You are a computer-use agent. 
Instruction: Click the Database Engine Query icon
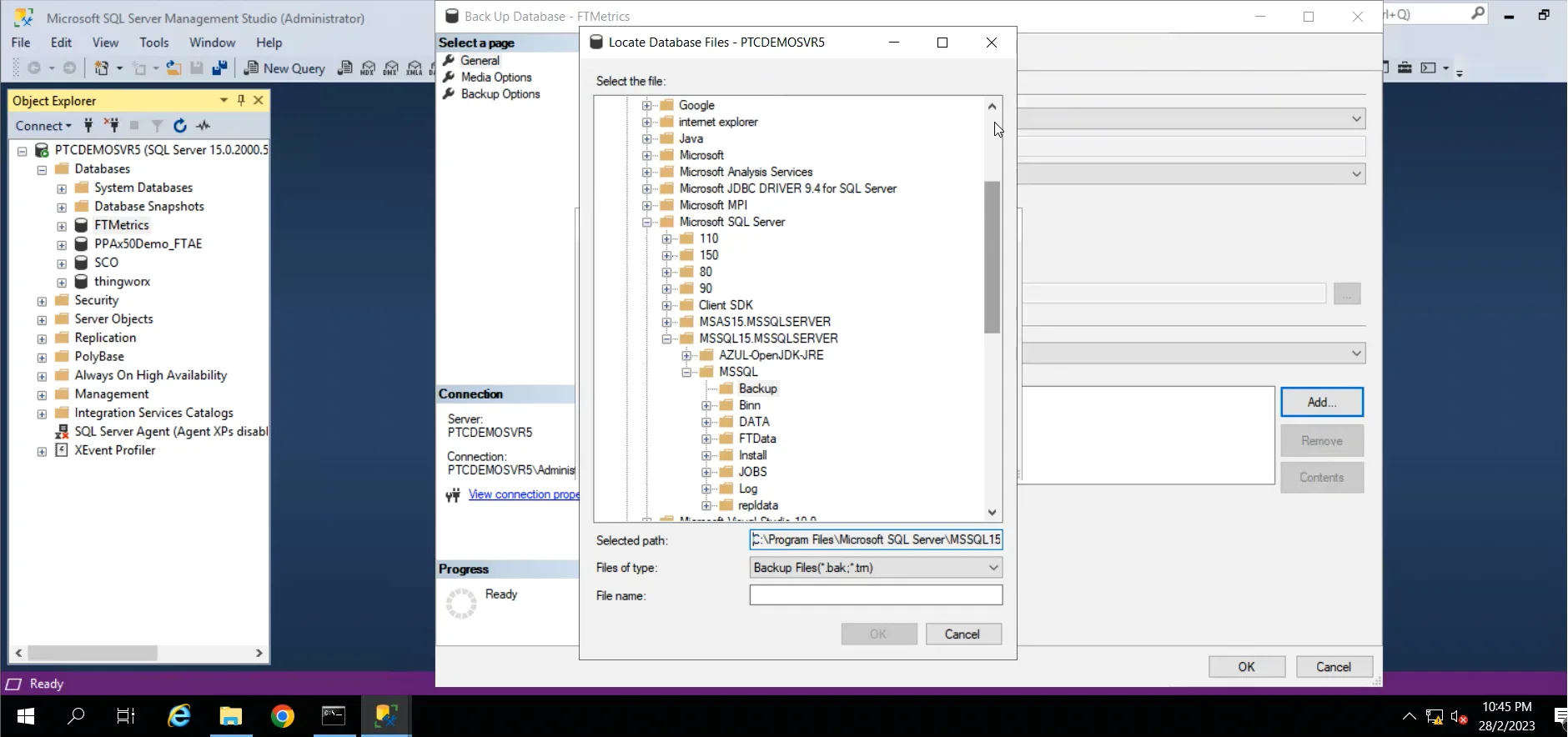344,68
